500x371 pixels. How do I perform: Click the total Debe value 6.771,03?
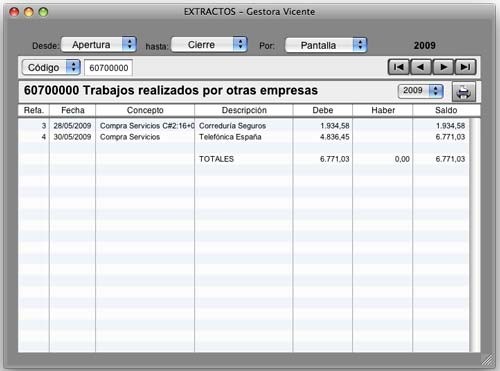pyautogui.click(x=335, y=159)
